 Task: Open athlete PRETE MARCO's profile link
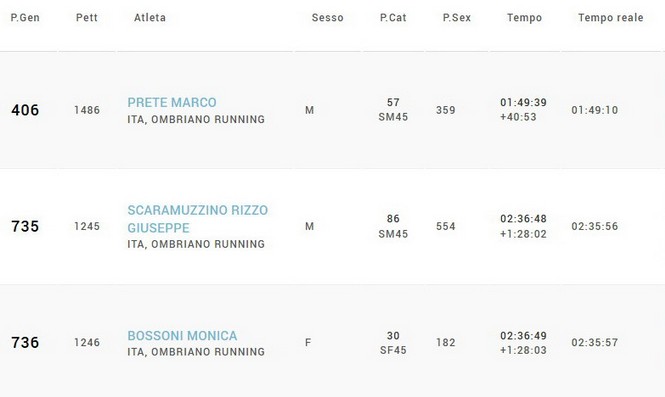172,103
